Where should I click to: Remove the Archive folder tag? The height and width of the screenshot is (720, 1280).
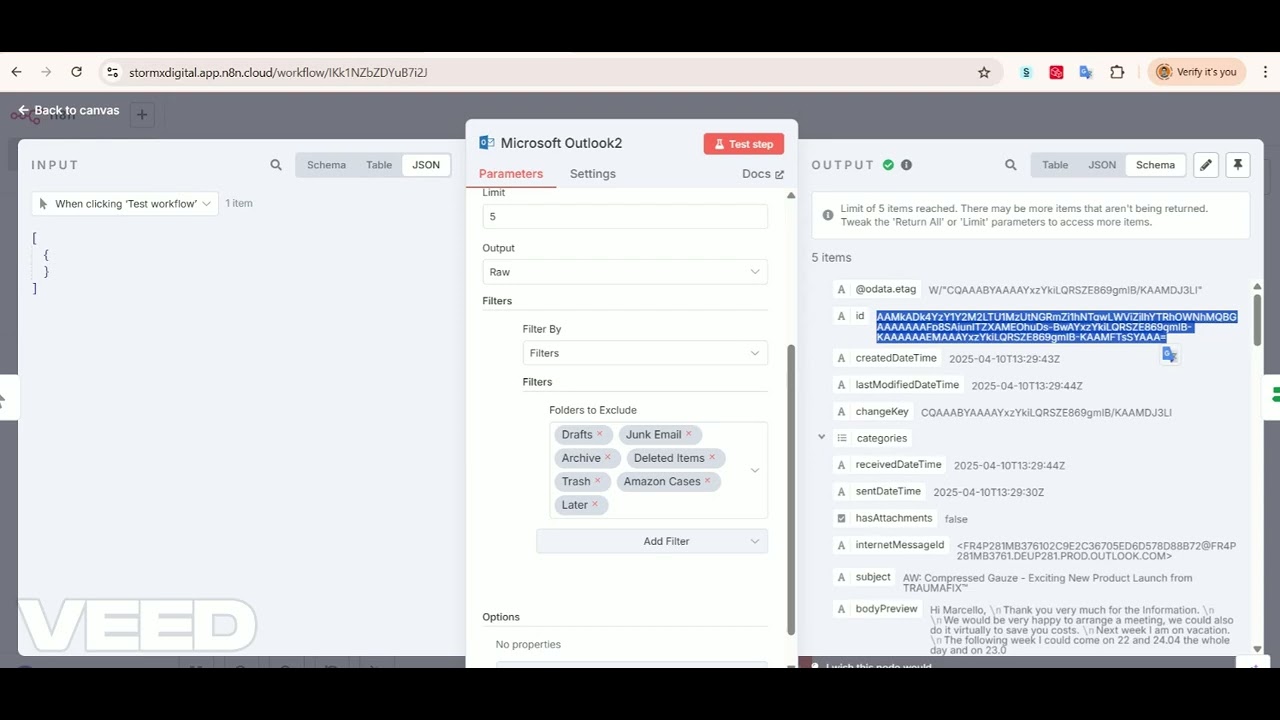point(607,458)
